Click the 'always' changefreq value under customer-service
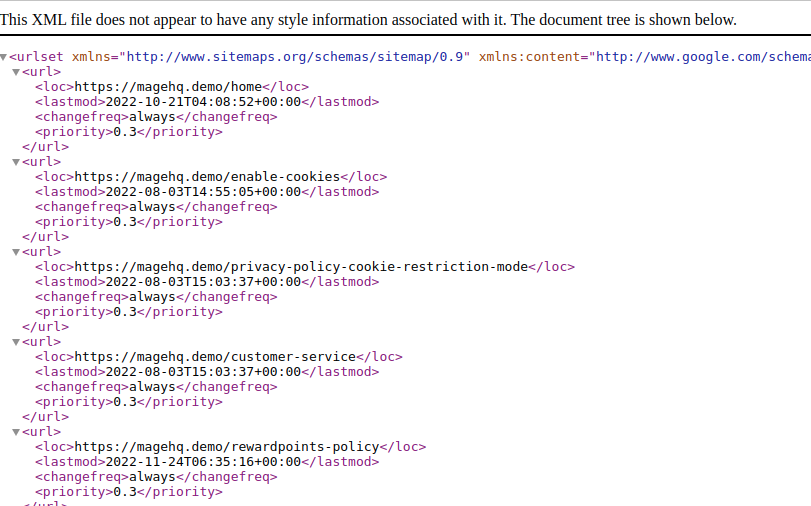Screen dimensions: 811x506 152,386
